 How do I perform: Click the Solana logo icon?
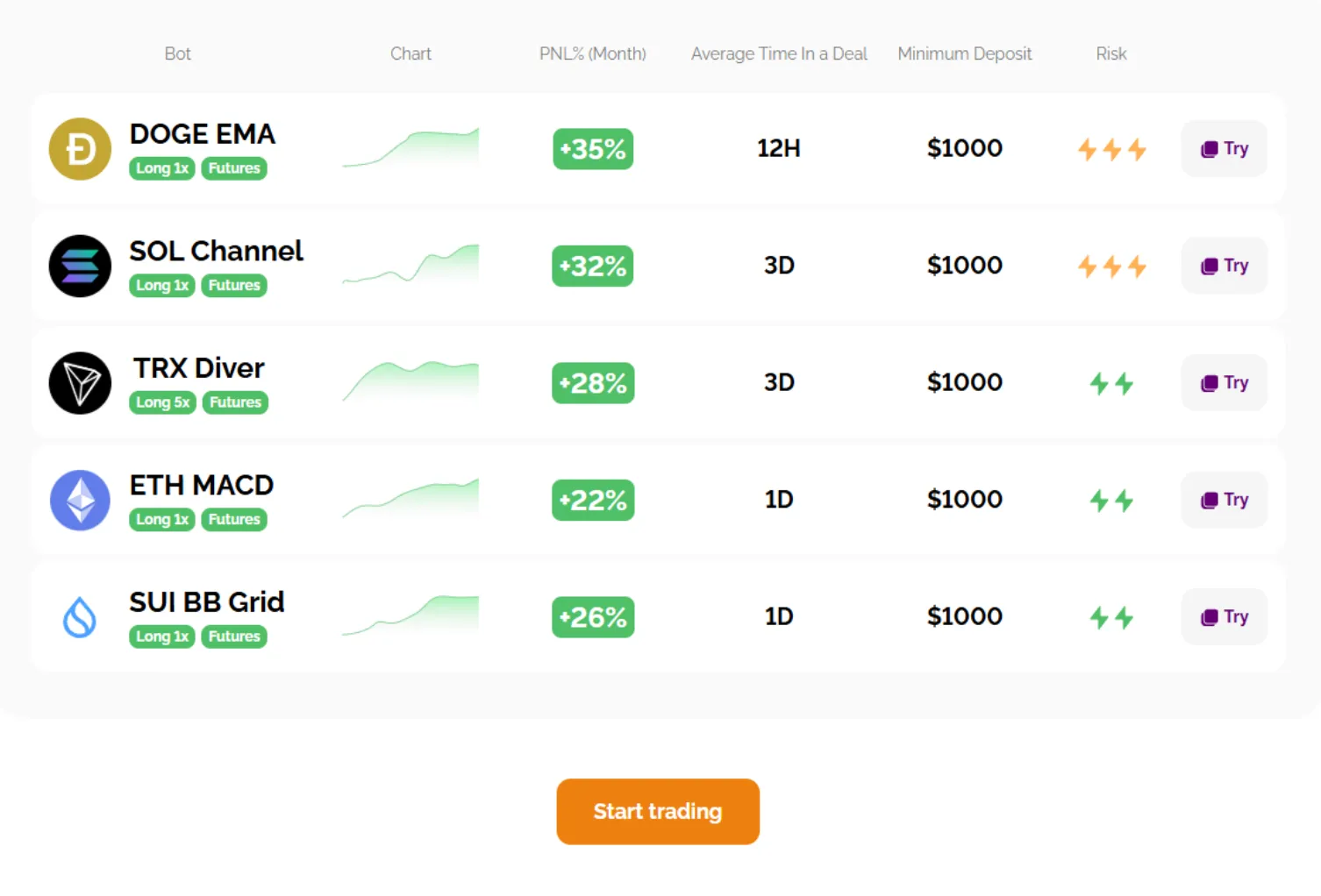click(80, 266)
